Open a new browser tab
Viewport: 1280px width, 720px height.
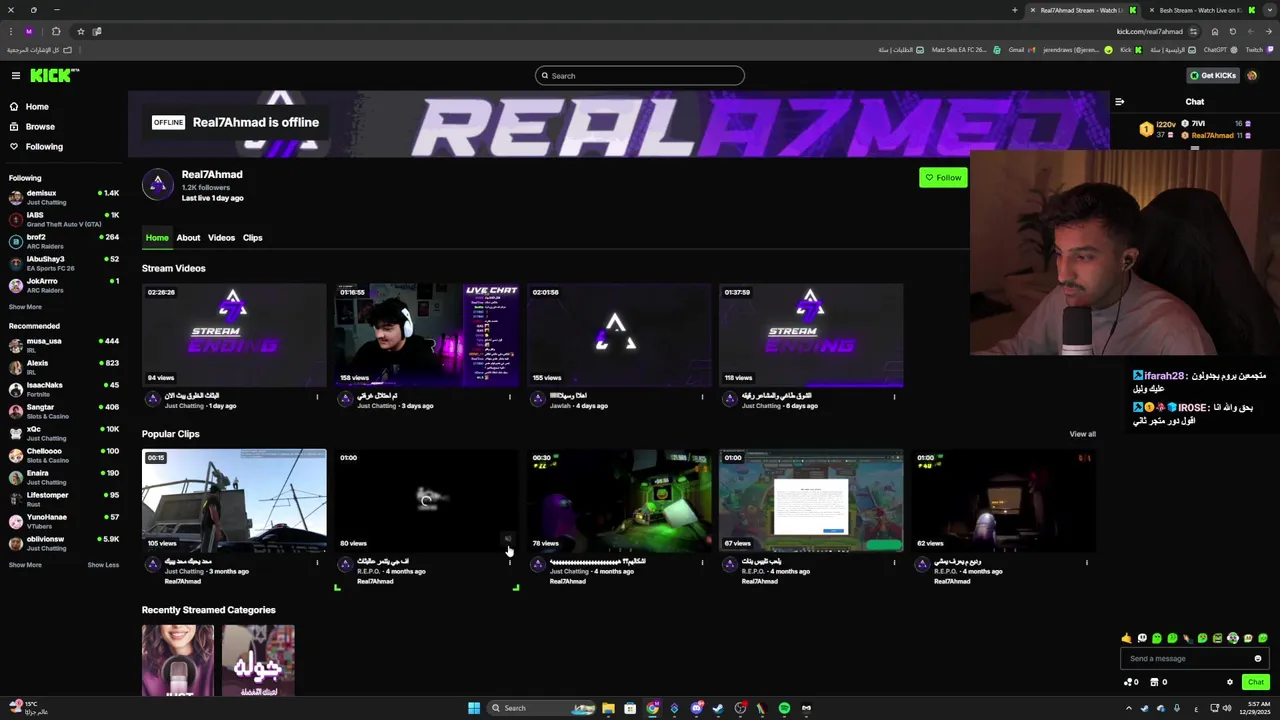point(1014,10)
